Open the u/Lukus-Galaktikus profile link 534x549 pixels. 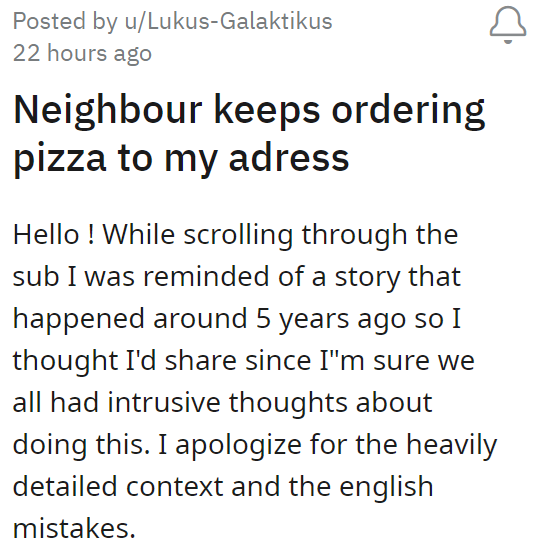pos(228,21)
